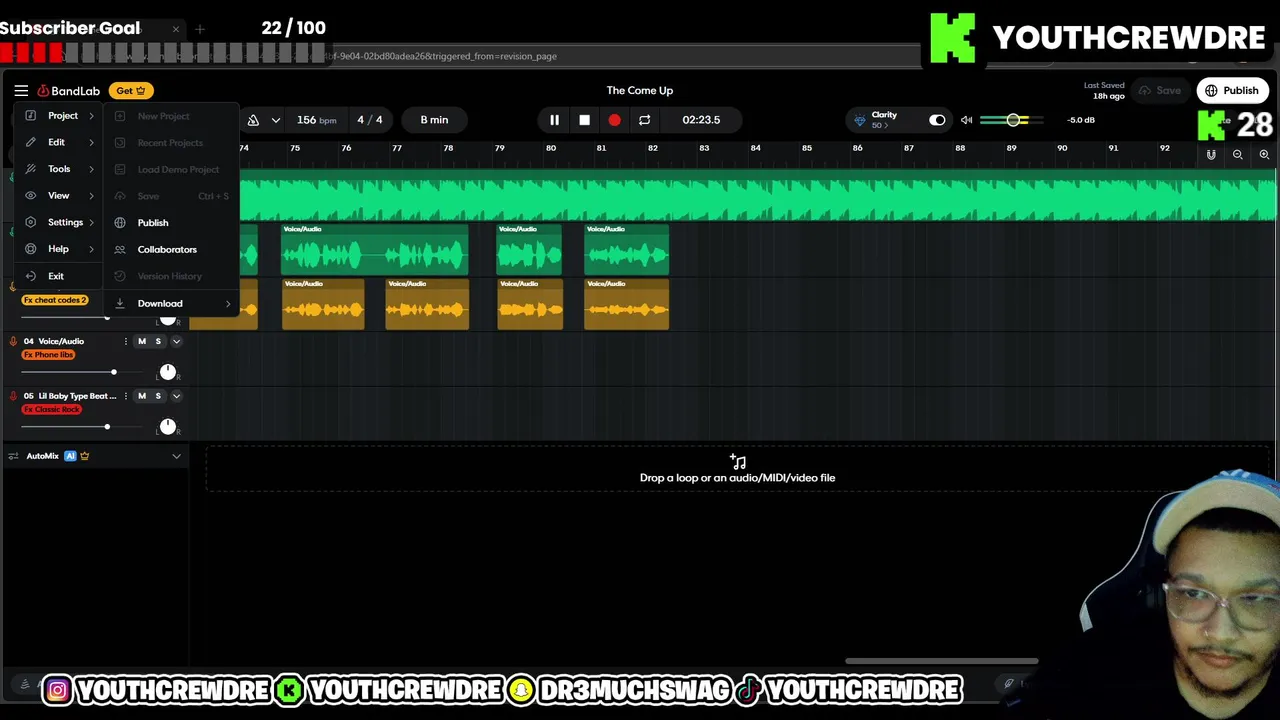Screen dimensions: 1280x720
Task: Click the BandLab logo
Action: click(x=69, y=91)
